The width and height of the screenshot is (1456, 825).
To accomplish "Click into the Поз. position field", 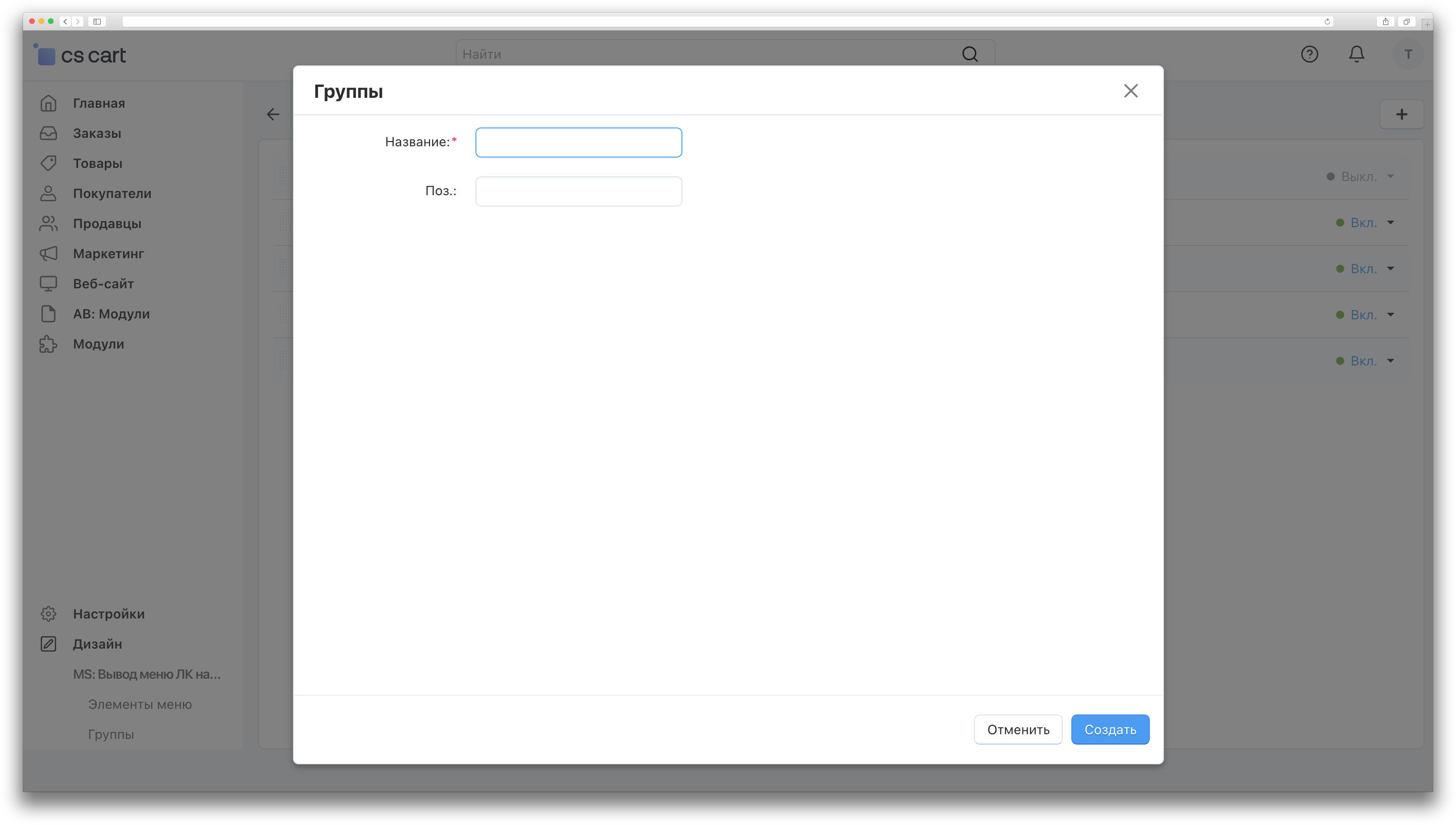I will point(578,191).
